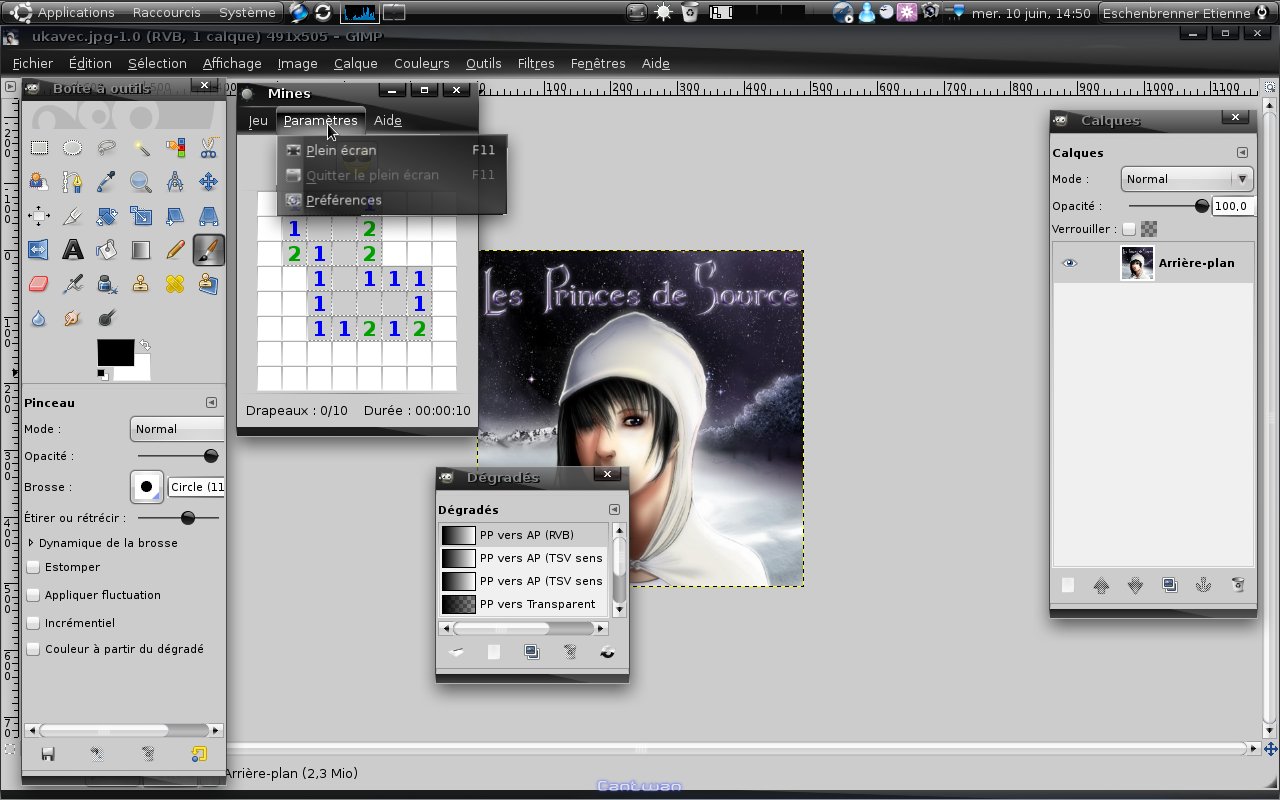Viewport: 1280px width, 800px height.
Task: Open the Couleurs menu in GIMP
Action: [421, 63]
